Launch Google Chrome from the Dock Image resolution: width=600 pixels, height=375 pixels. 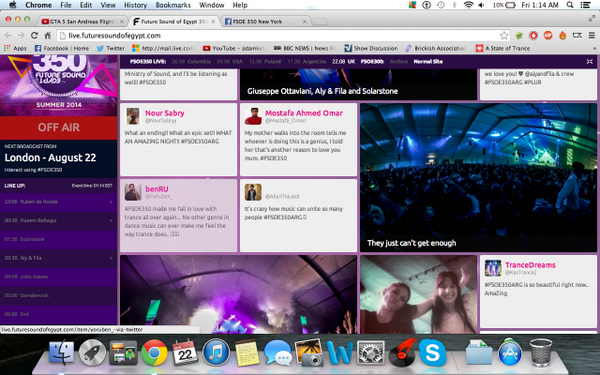[154, 352]
